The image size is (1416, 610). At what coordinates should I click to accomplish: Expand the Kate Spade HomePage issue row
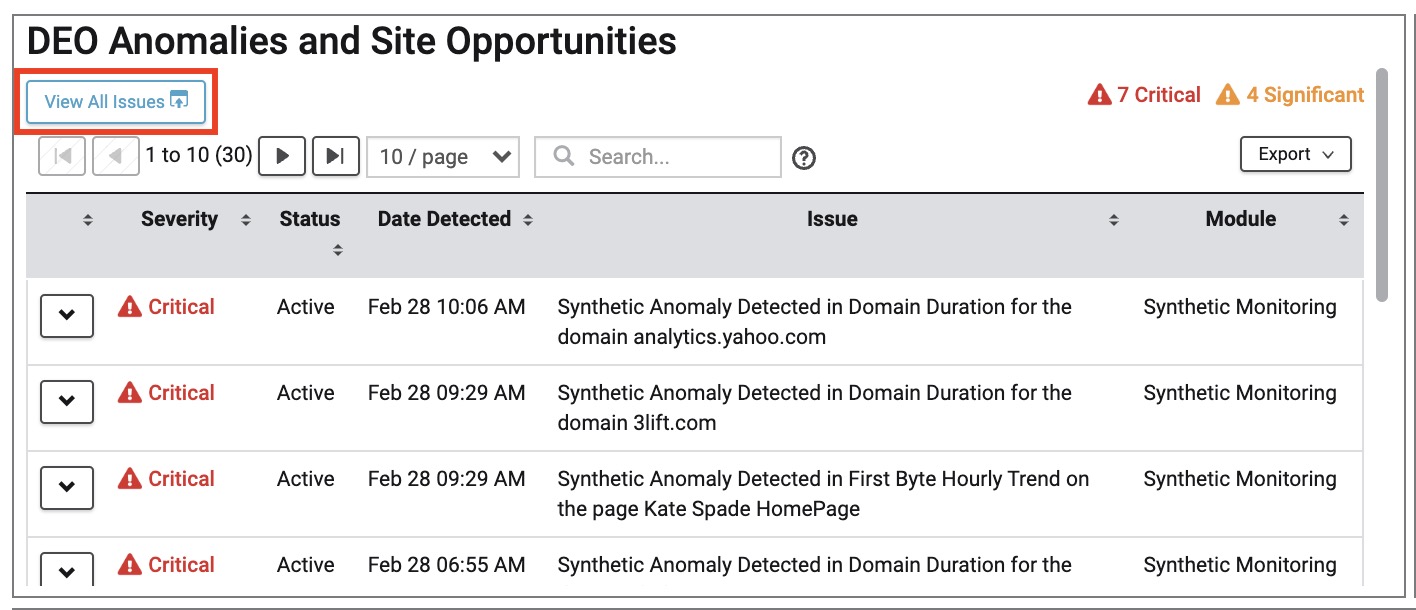(x=67, y=488)
